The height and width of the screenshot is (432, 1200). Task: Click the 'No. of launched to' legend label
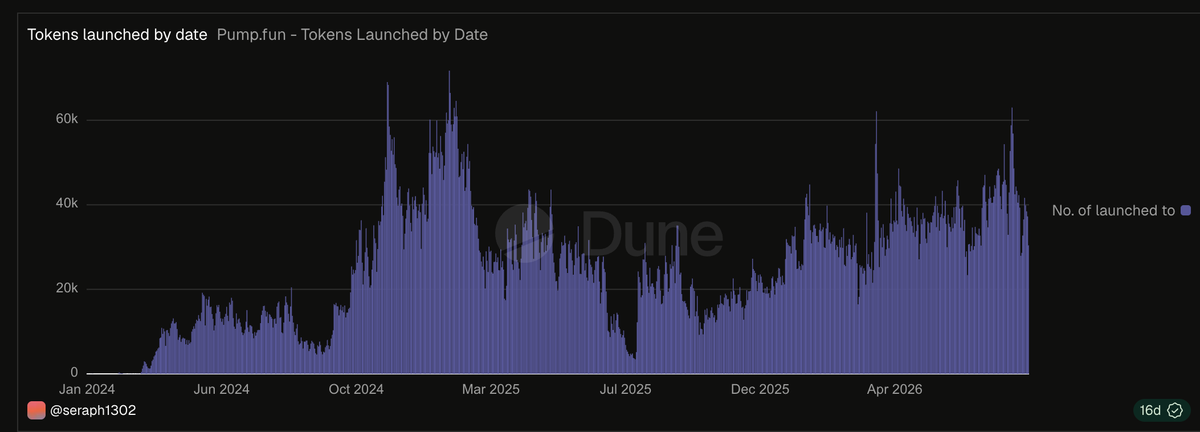point(1113,210)
